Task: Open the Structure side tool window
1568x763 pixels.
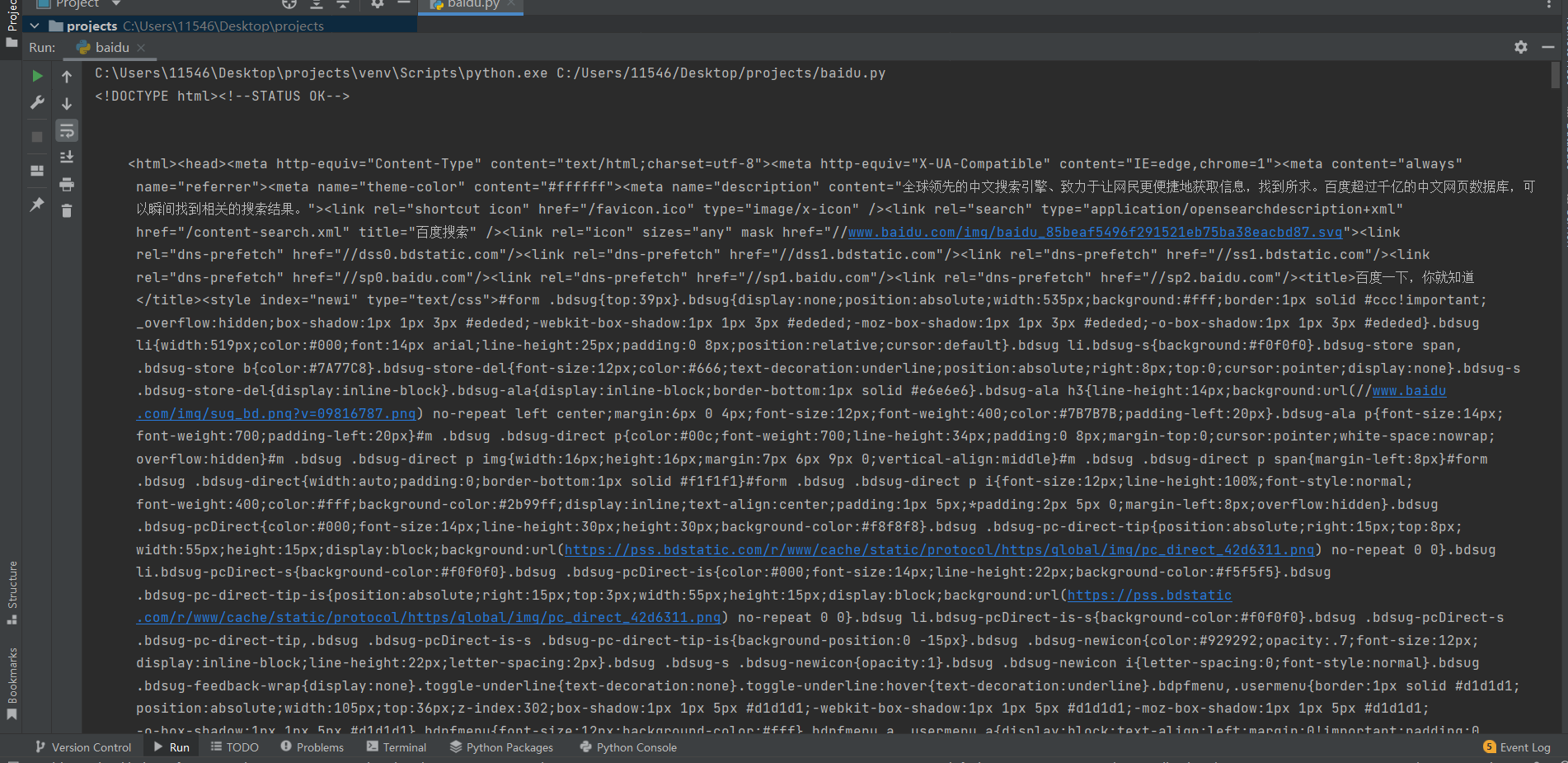Action: point(12,592)
